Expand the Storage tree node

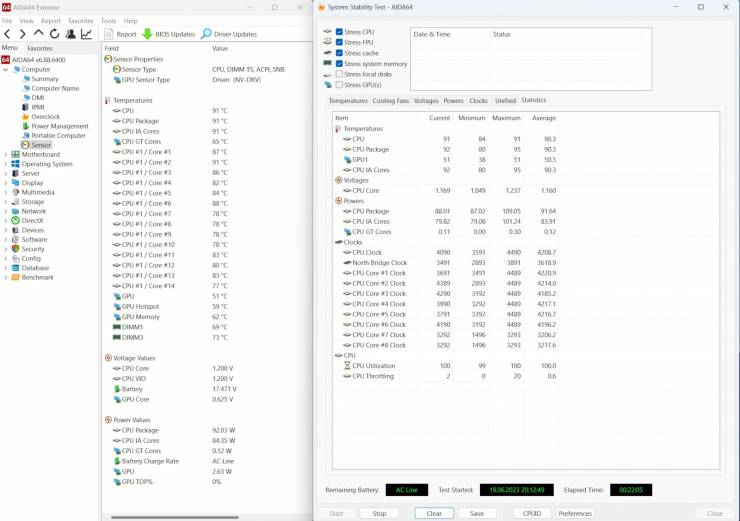tap(6, 202)
